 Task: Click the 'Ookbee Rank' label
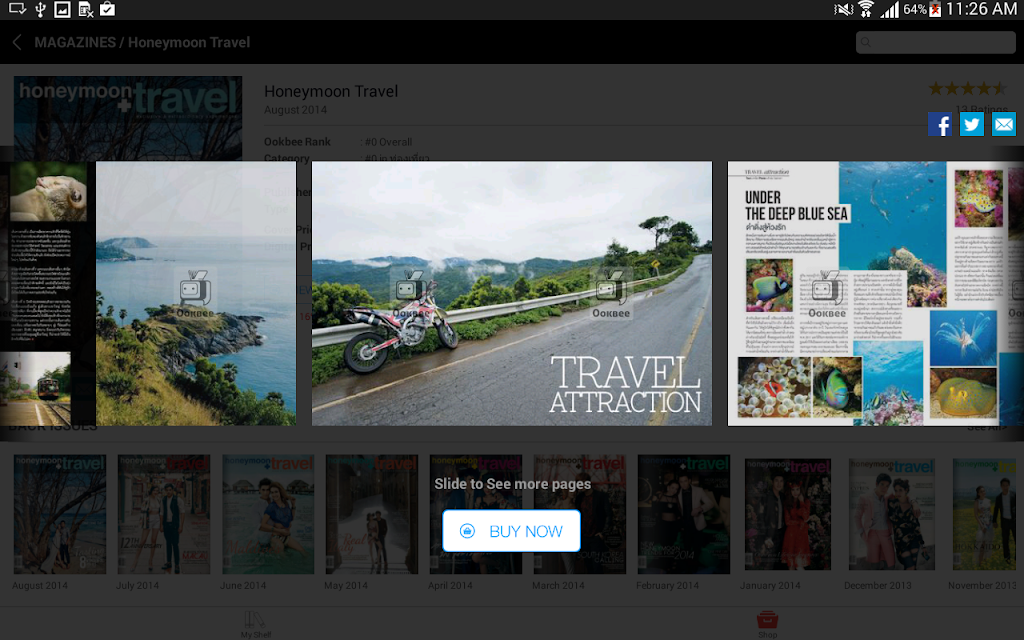coord(297,142)
